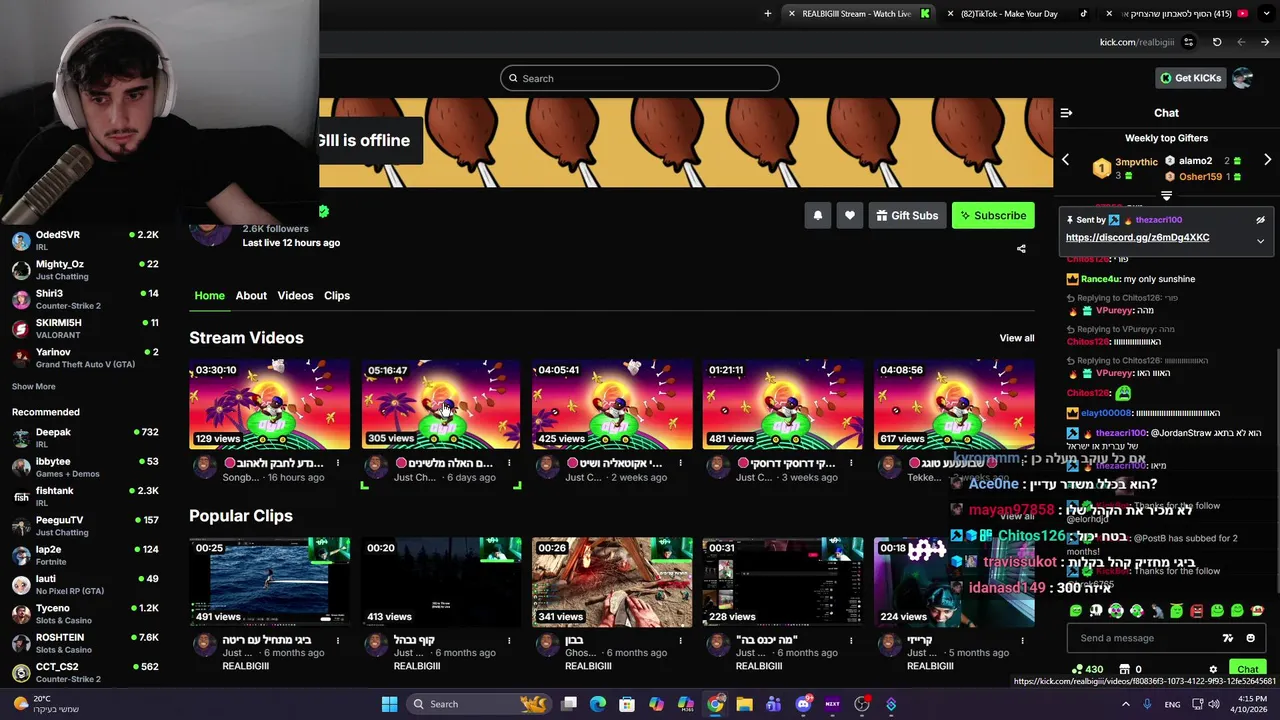Open options menu for 01:21:11 video

(851, 463)
